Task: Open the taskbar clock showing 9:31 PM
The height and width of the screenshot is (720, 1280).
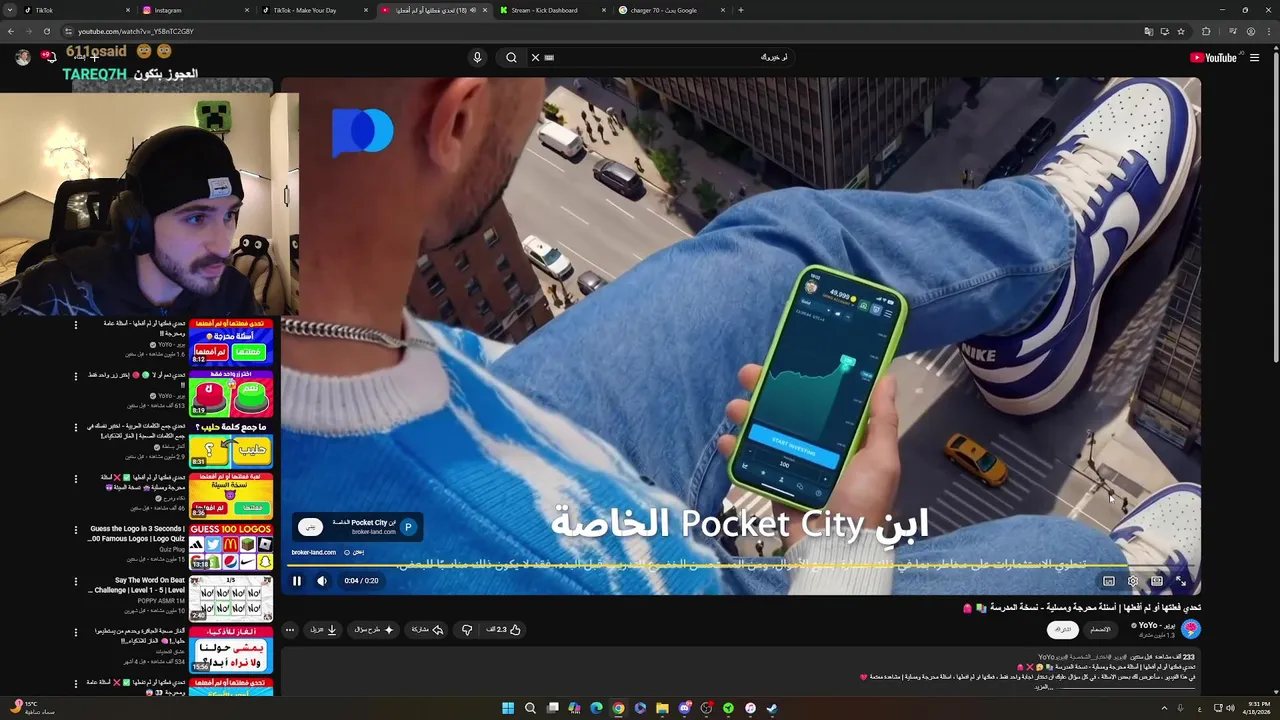Action: coord(1258,708)
